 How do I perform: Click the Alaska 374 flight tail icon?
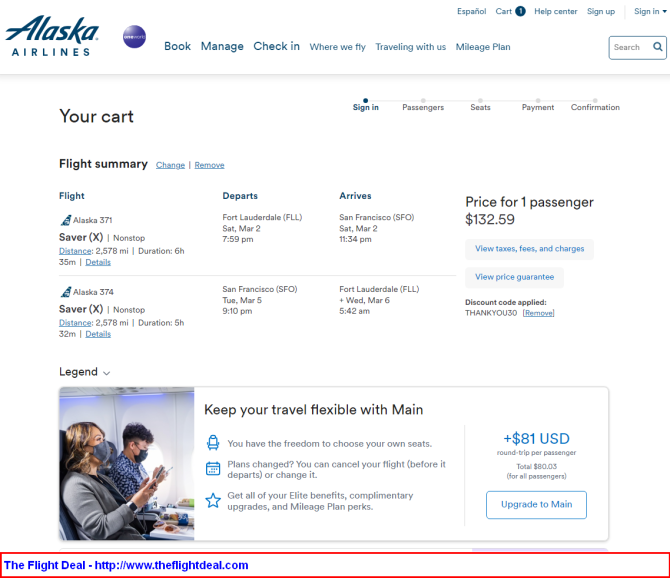(66, 292)
